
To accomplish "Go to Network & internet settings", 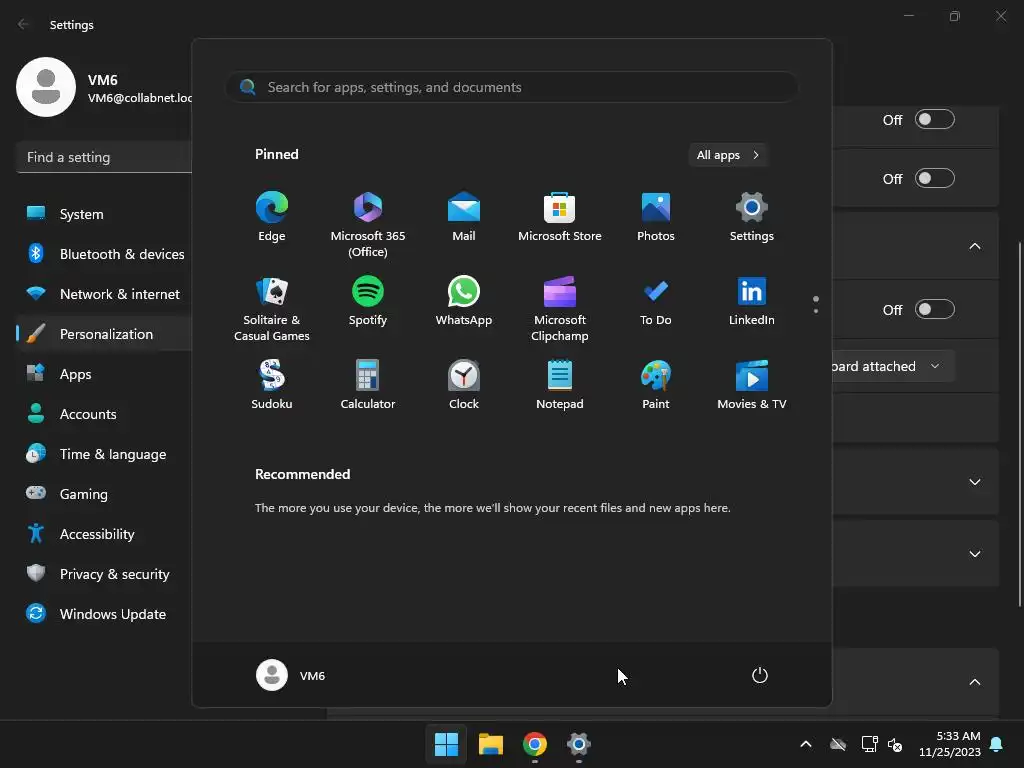I will pyautogui.click(x=104, y=294).
